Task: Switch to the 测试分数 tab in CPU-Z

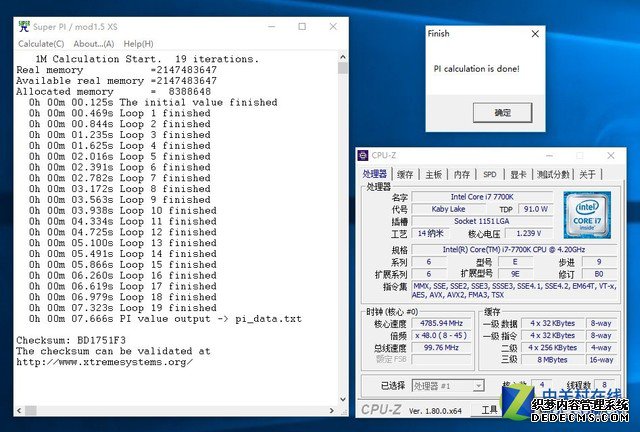Action: 553,174
